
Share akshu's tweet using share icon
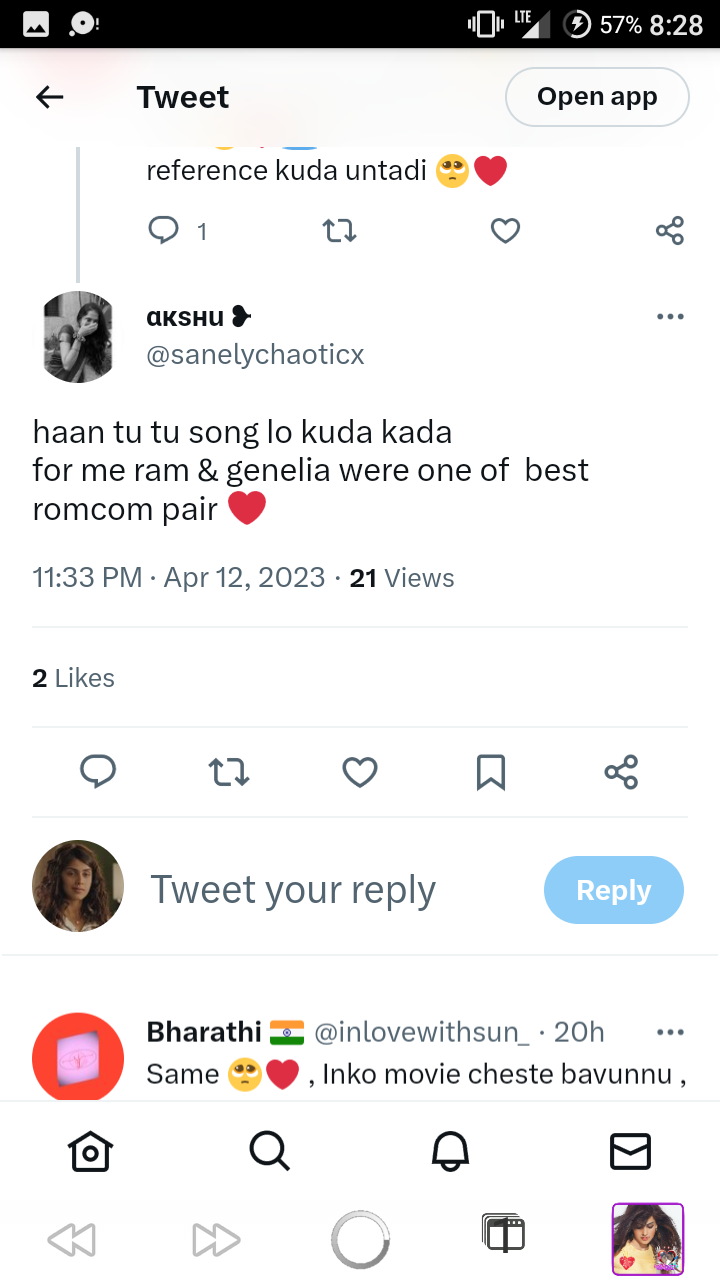tap(621, 772)
